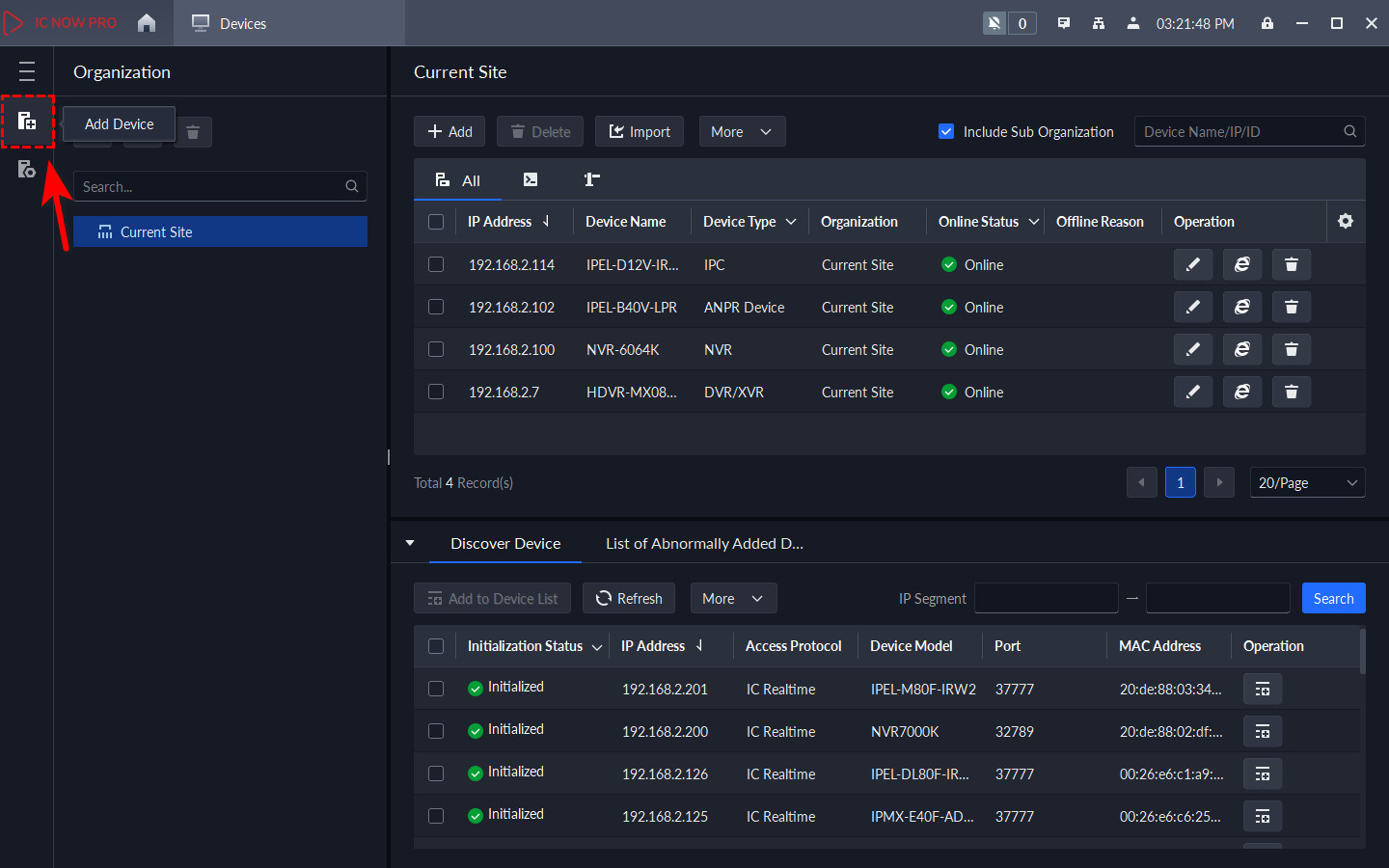Screen dimensions: 1389x868
Task: Open the 20/Page size dropdown
Action: [x=1306, y=482]
